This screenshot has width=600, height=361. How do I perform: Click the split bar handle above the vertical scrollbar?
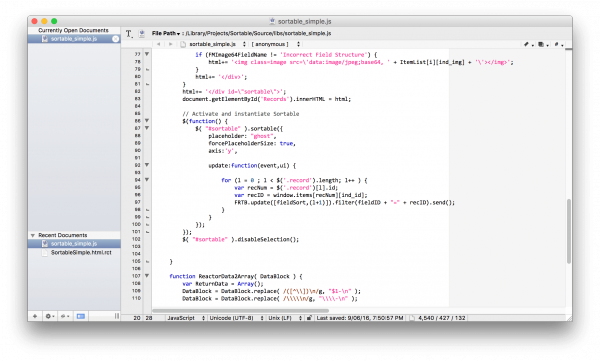[x=569, y=49]
